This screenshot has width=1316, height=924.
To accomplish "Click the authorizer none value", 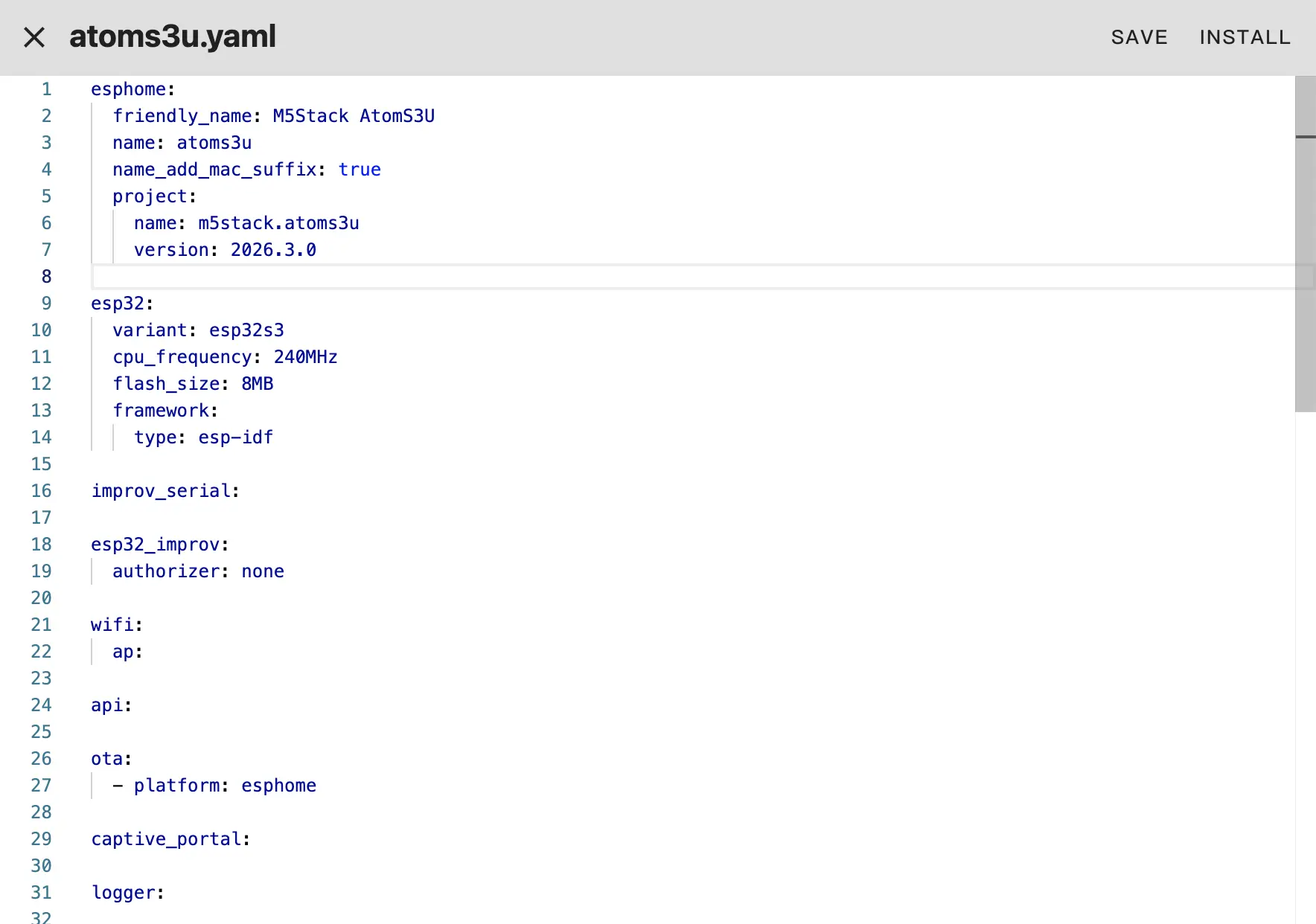I will [x=262, y=571].
